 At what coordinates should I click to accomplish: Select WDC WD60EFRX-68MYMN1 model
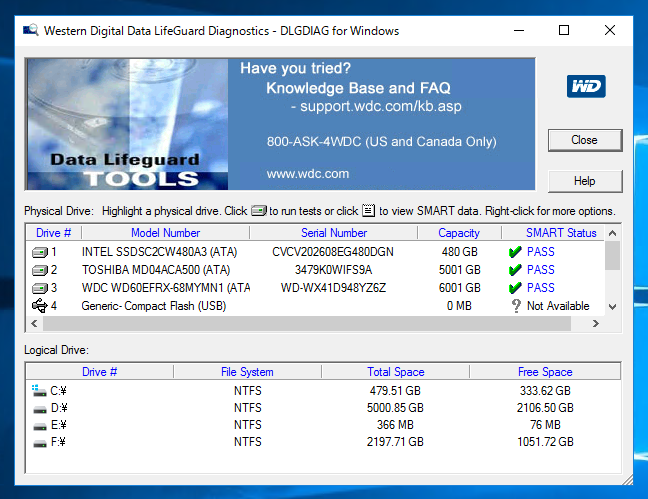166,288
